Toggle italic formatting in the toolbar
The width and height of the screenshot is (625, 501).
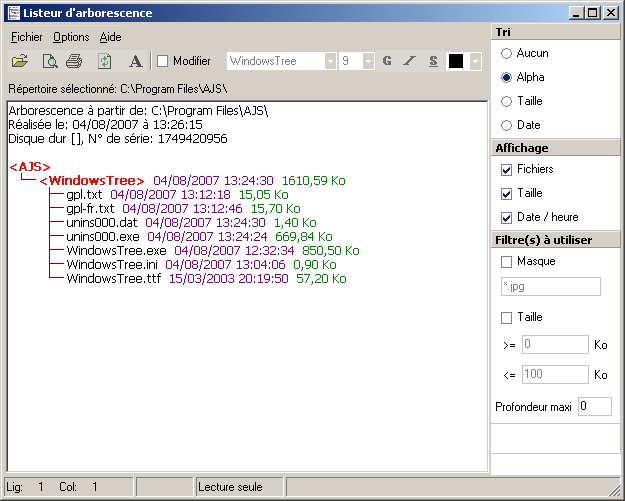coord(410,61)
